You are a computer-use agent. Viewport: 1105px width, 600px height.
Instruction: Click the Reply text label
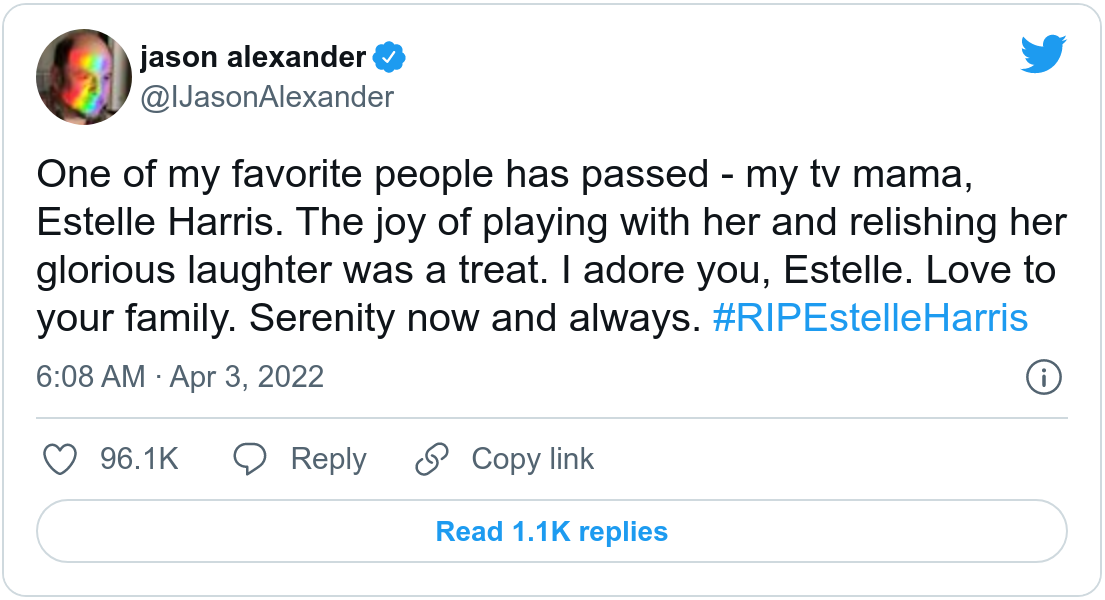328,459
